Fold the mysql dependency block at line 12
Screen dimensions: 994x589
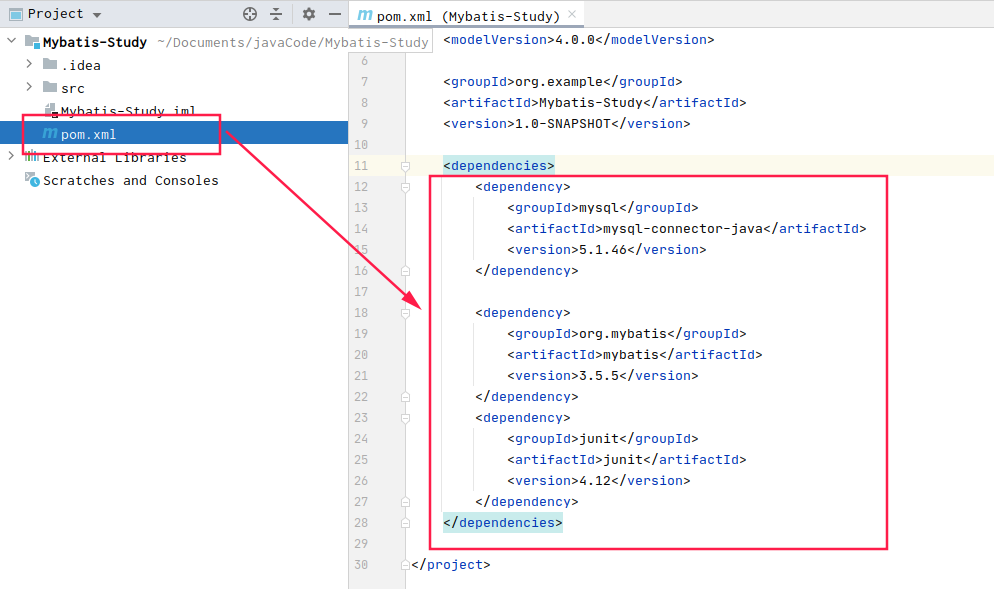coord(405,187)
